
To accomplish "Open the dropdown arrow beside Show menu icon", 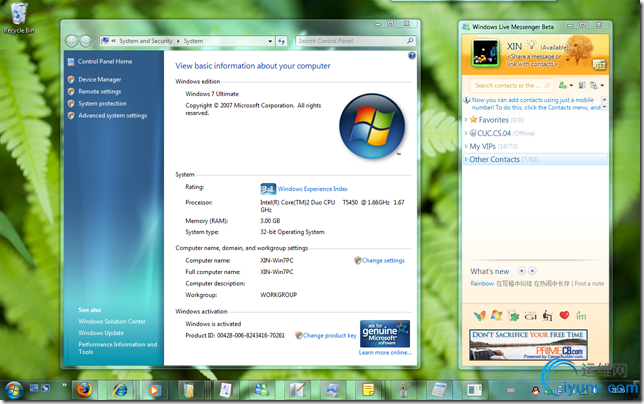I will [602, 86].
